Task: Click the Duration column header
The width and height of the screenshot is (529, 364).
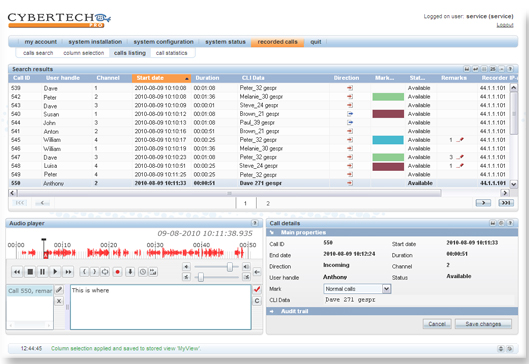Action: click(x=207, y=78)
